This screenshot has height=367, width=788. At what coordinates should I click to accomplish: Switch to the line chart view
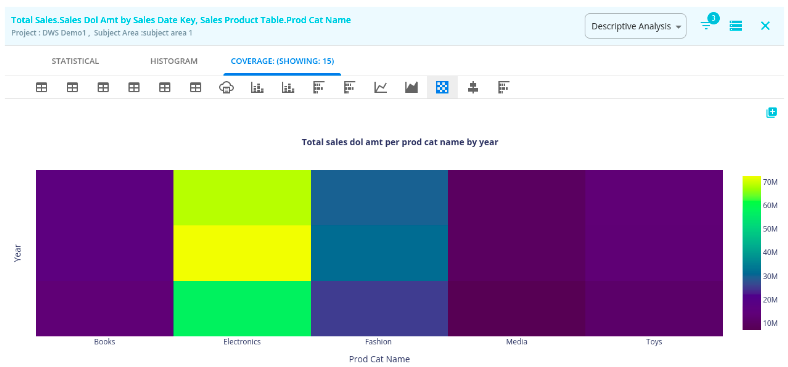click(380, 87)
